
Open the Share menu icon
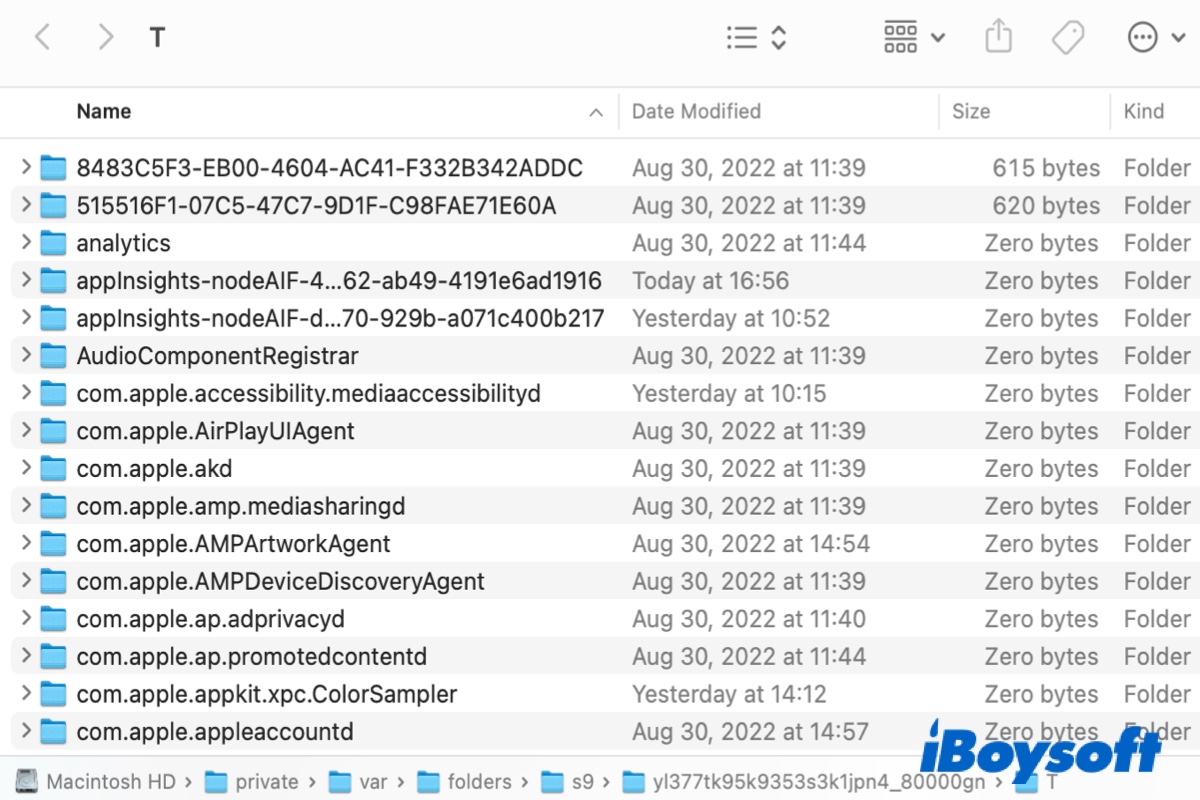pos(998,36)
